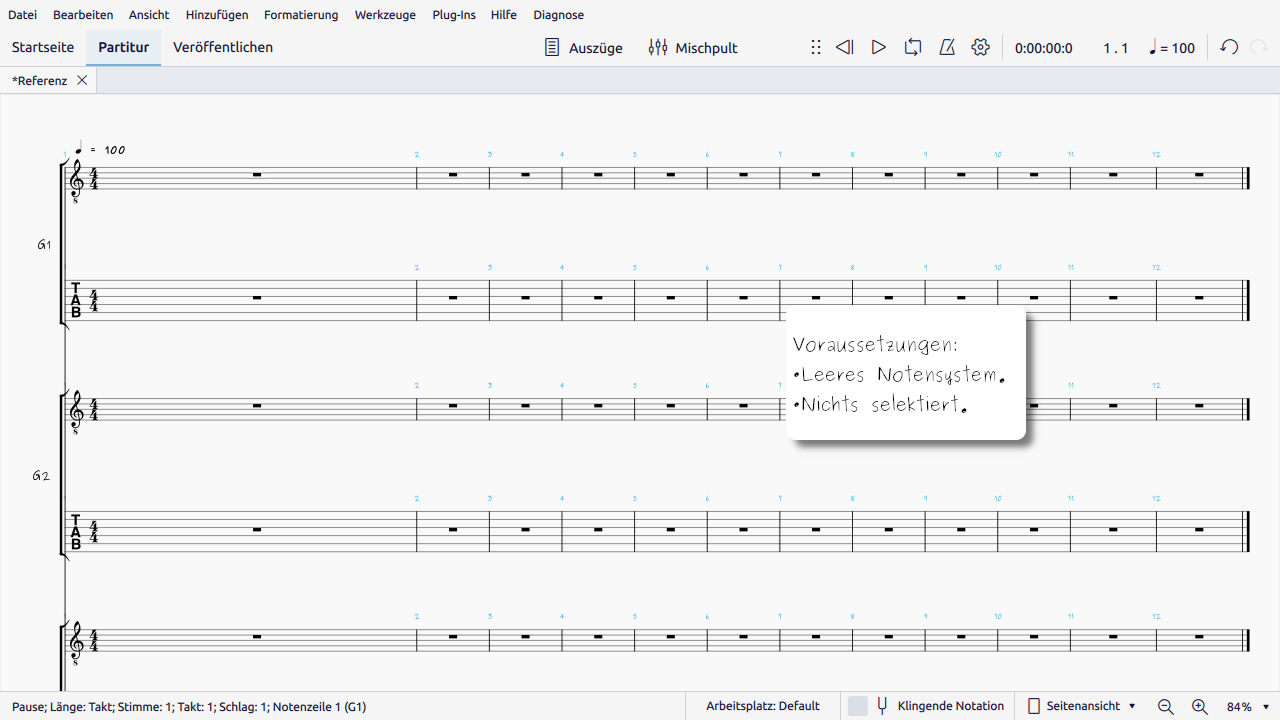This screenshot has height=720, width=1280.
Task: Open the Mischpult mixer
Action: click(x=692, y=47)
